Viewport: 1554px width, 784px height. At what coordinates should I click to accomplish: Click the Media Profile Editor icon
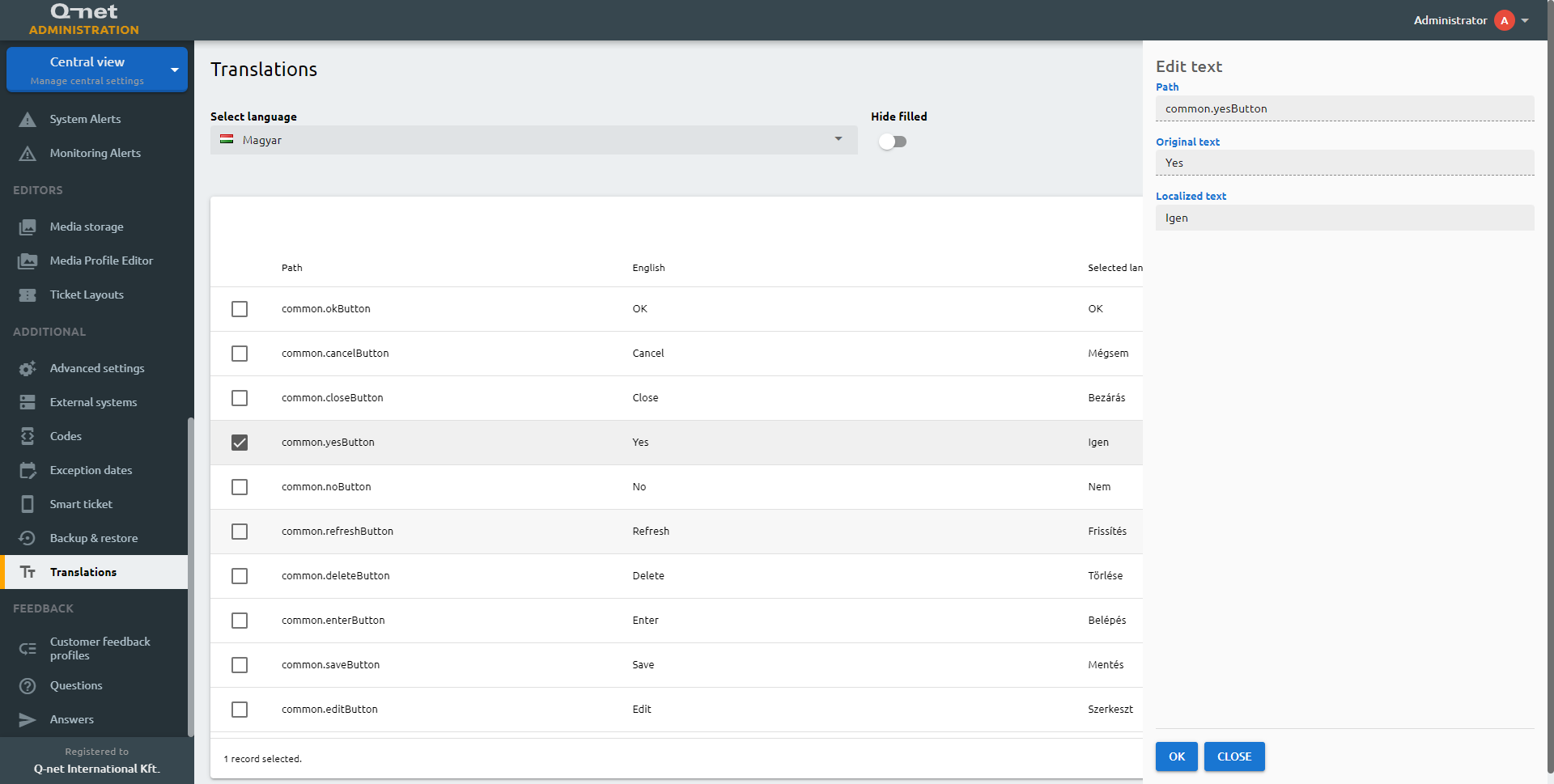pyautogui.click(x=28, y=261)
